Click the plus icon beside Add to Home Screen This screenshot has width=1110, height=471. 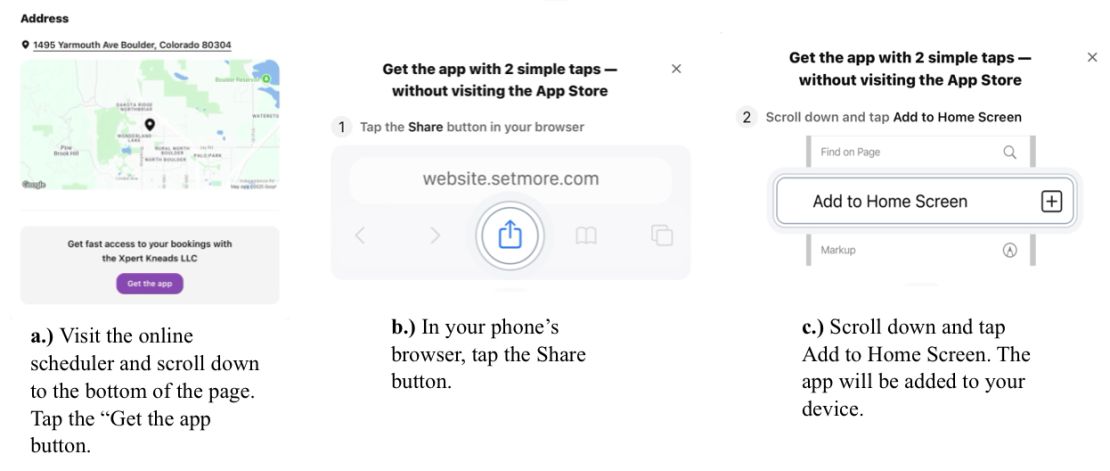pos(1052,202)
